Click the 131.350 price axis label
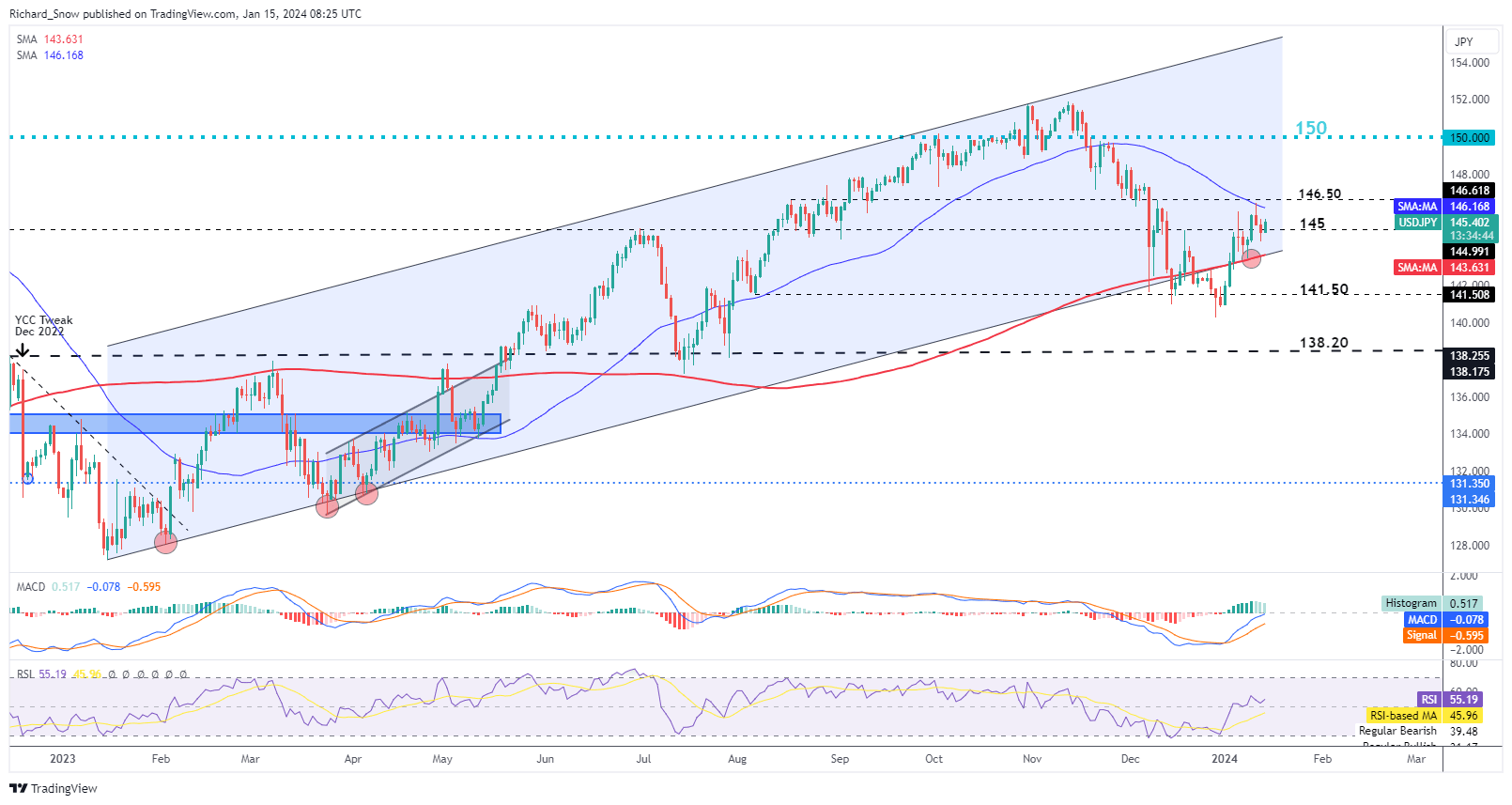The width and height of the screenshot is (1512, 805). tap(1469, 484)
